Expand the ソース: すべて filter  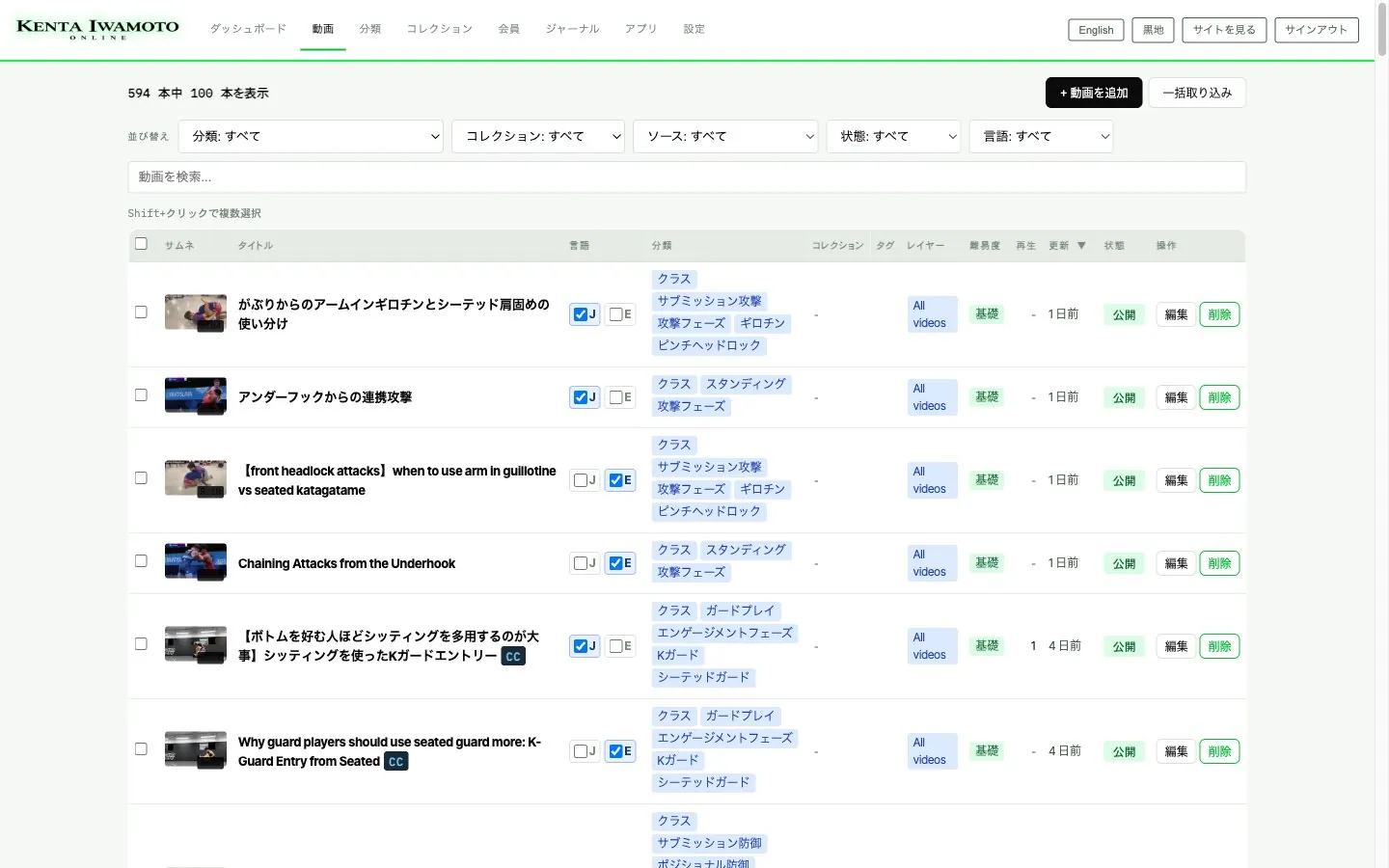tap(725, 136)
